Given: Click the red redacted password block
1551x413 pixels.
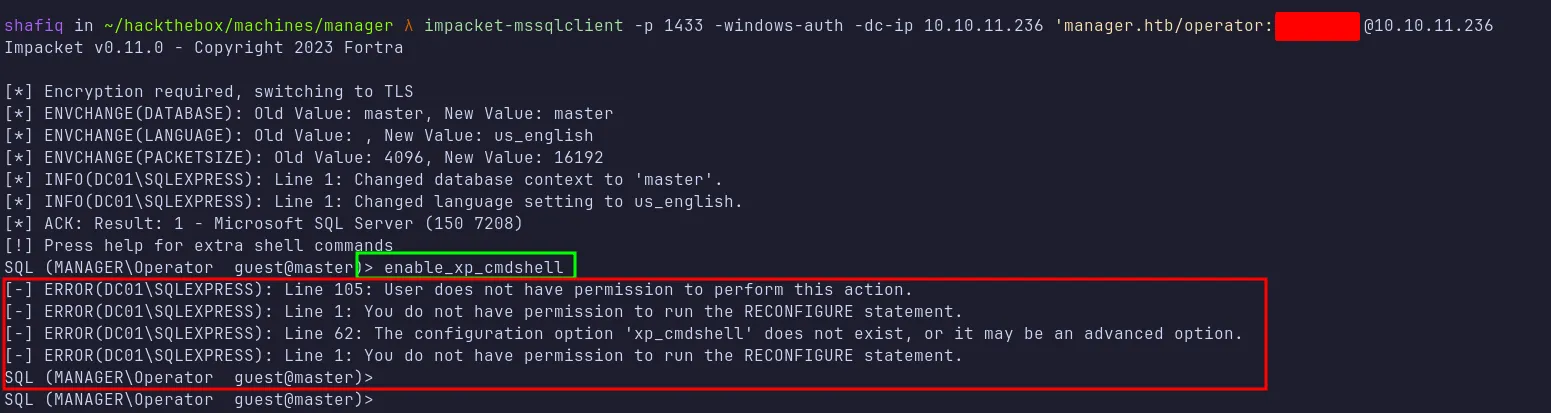Looking at the screenshot, I should tap(1317, 25).
